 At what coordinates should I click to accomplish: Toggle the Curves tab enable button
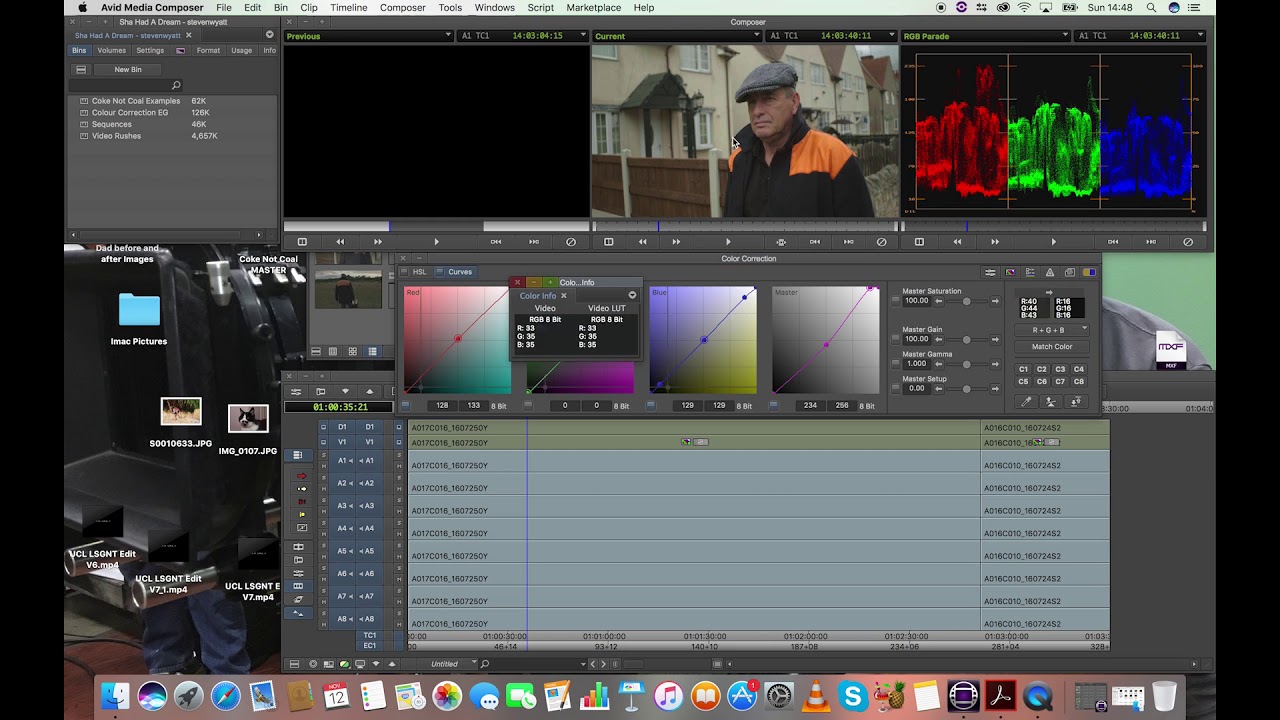pyautogui.click(x=439, y=272)
